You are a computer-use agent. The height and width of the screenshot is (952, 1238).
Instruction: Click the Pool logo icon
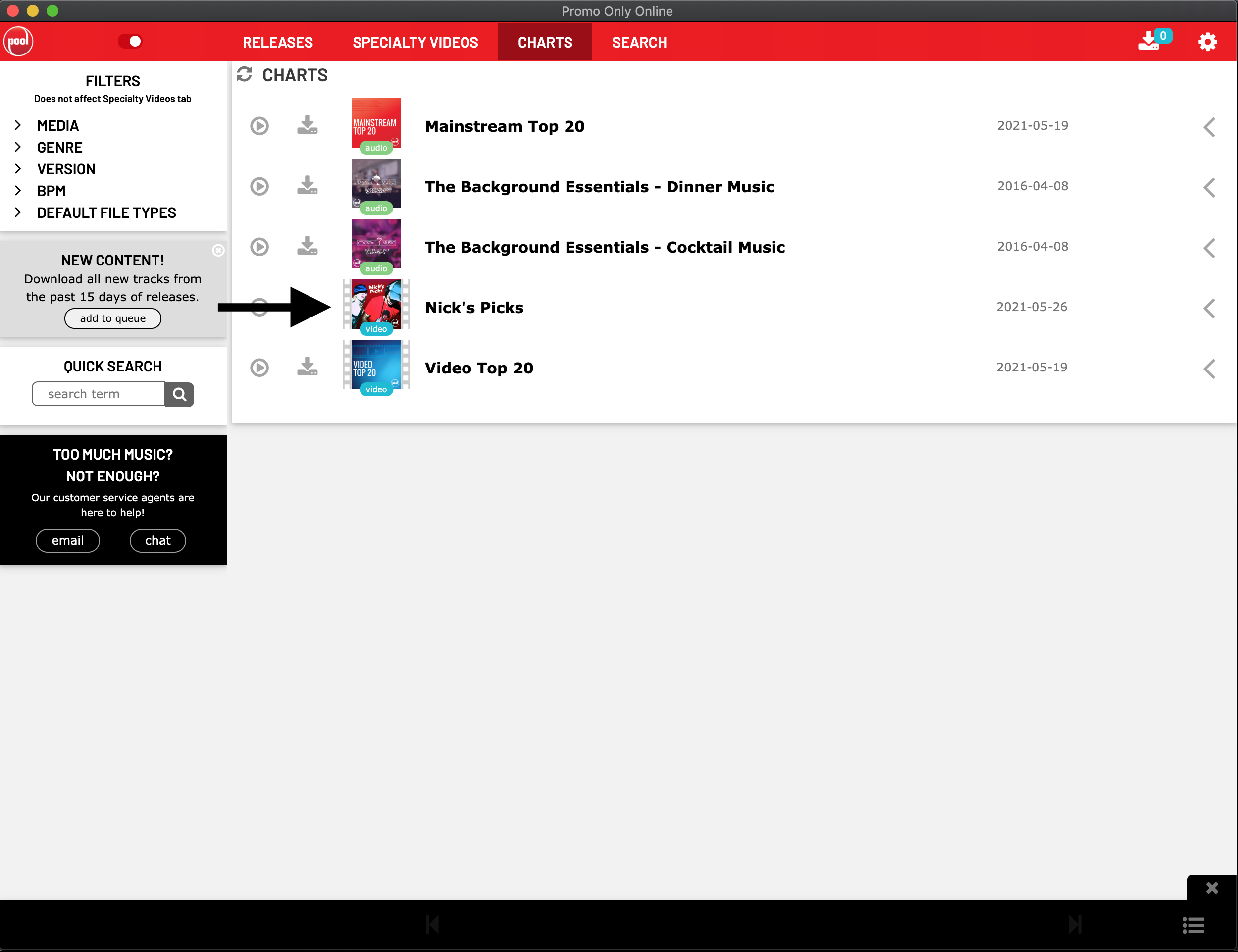19,42
